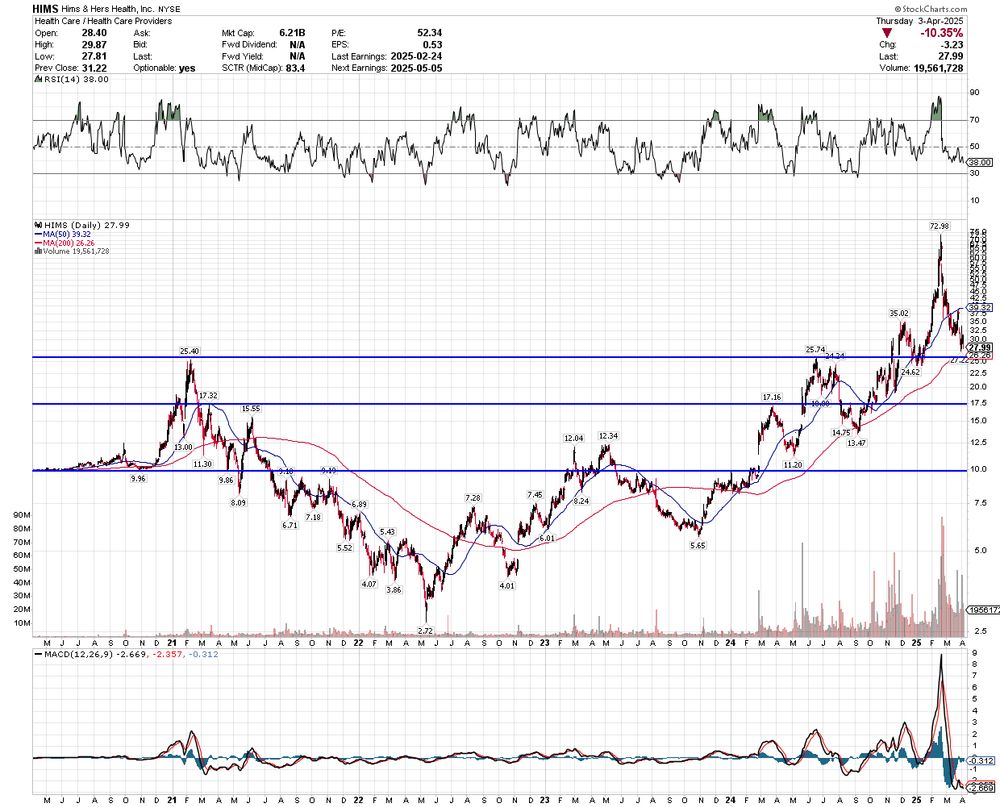1000x807 pixels.
Task: Click the header Volume value 19,561,728
Action: [938, 68]
